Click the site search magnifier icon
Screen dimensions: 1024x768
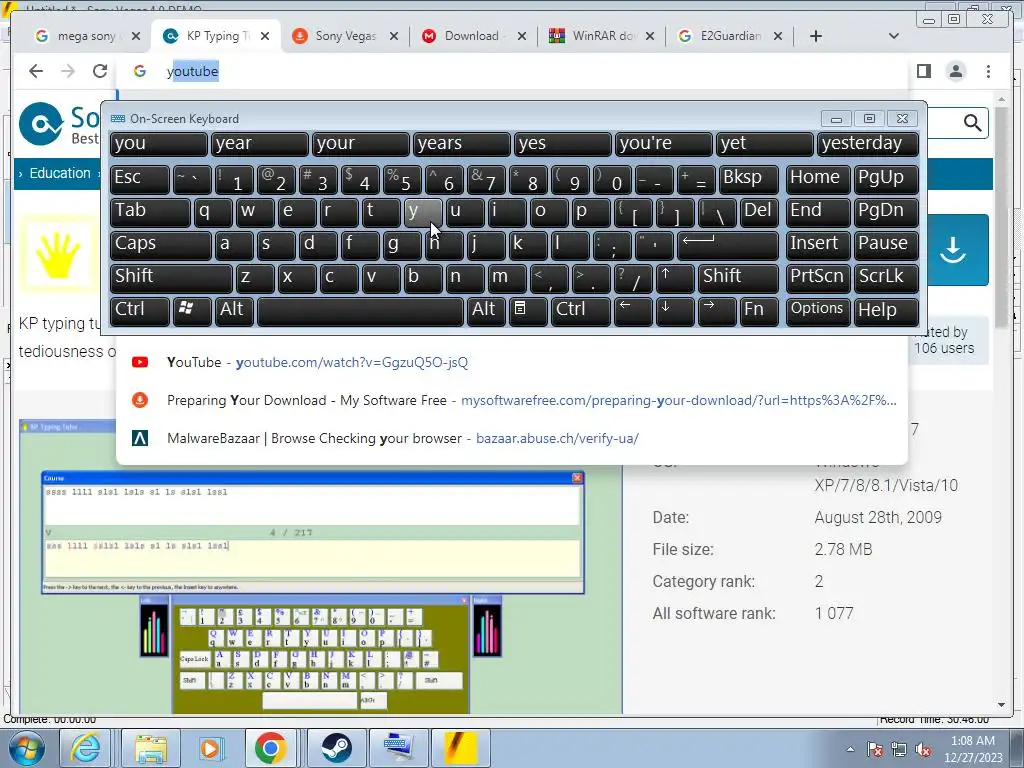[x=972, y=123]
